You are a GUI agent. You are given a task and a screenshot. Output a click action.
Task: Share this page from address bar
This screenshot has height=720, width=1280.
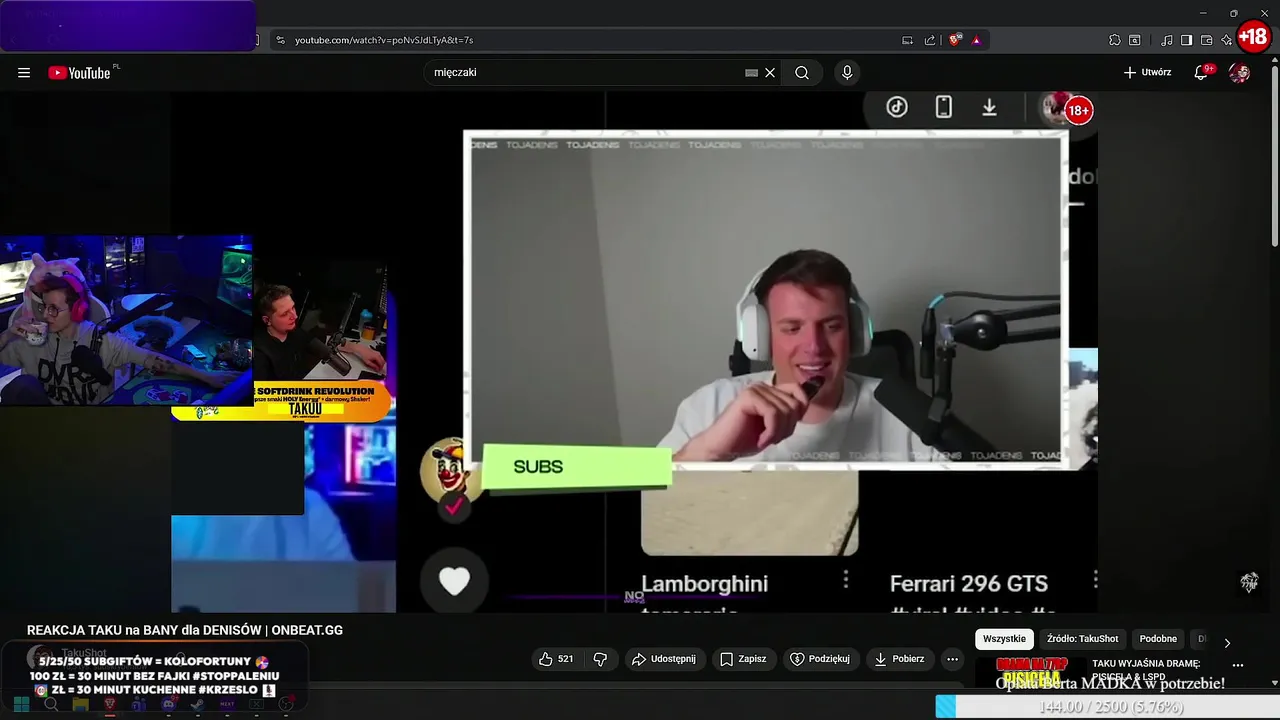(x=930, y=40)
